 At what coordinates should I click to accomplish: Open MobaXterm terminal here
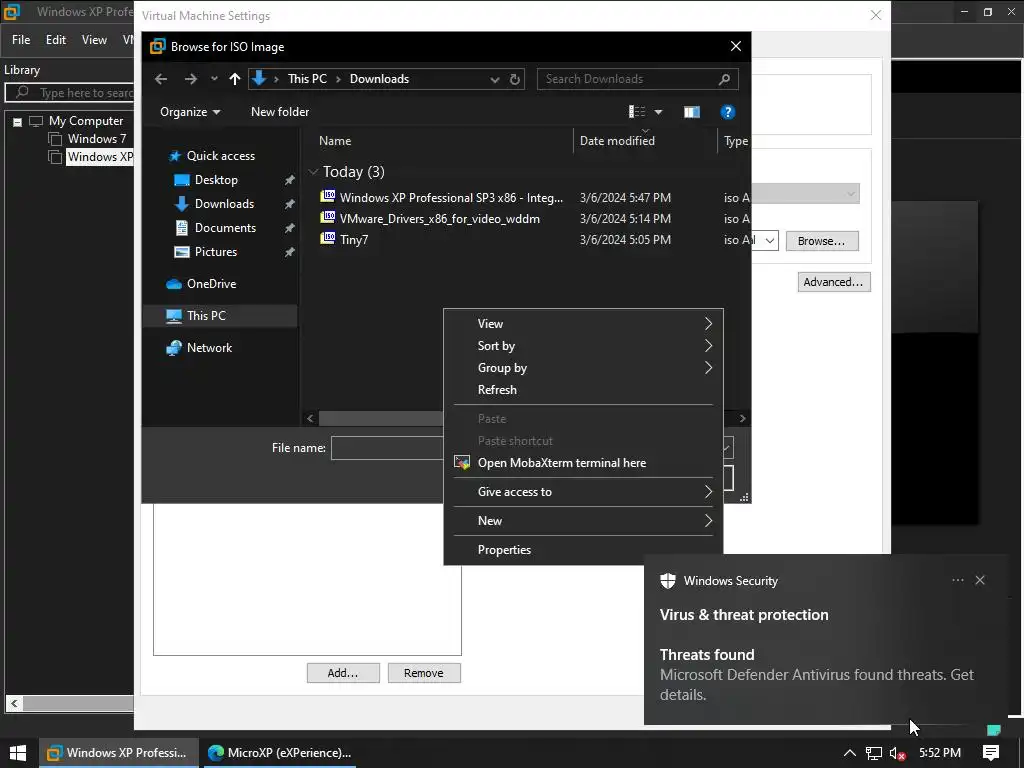tap(583, 463)
